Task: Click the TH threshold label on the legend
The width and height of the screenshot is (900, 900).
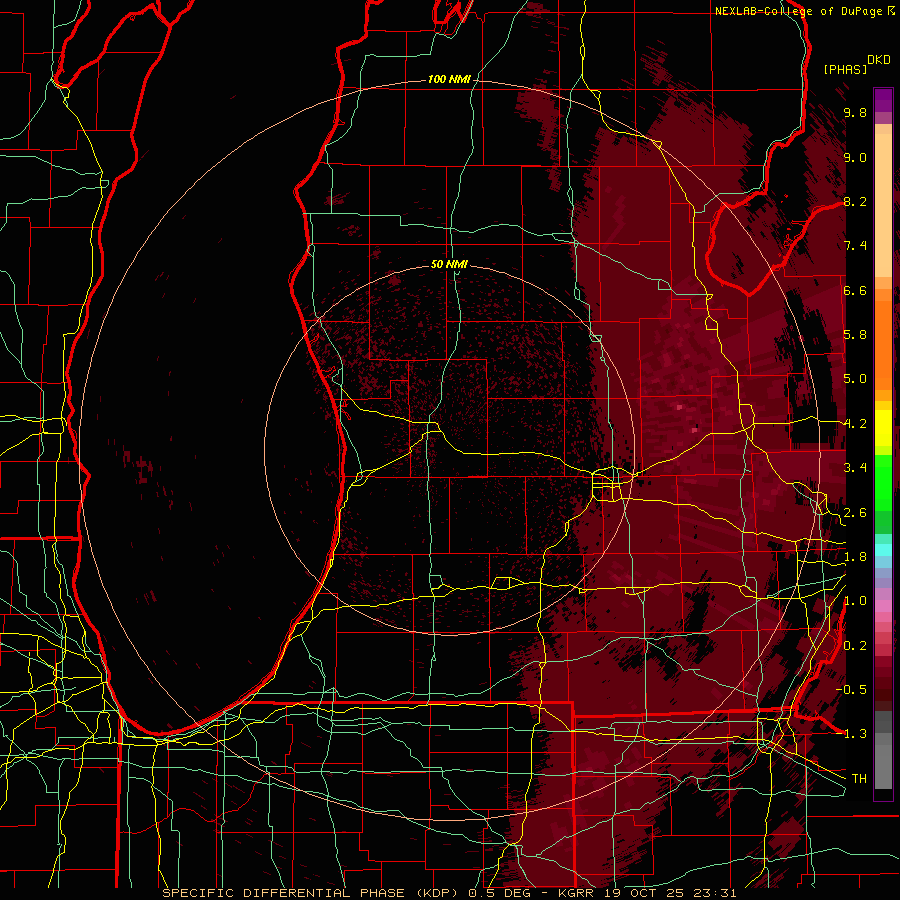Action: pyautogui.click(x=859, y=779)
